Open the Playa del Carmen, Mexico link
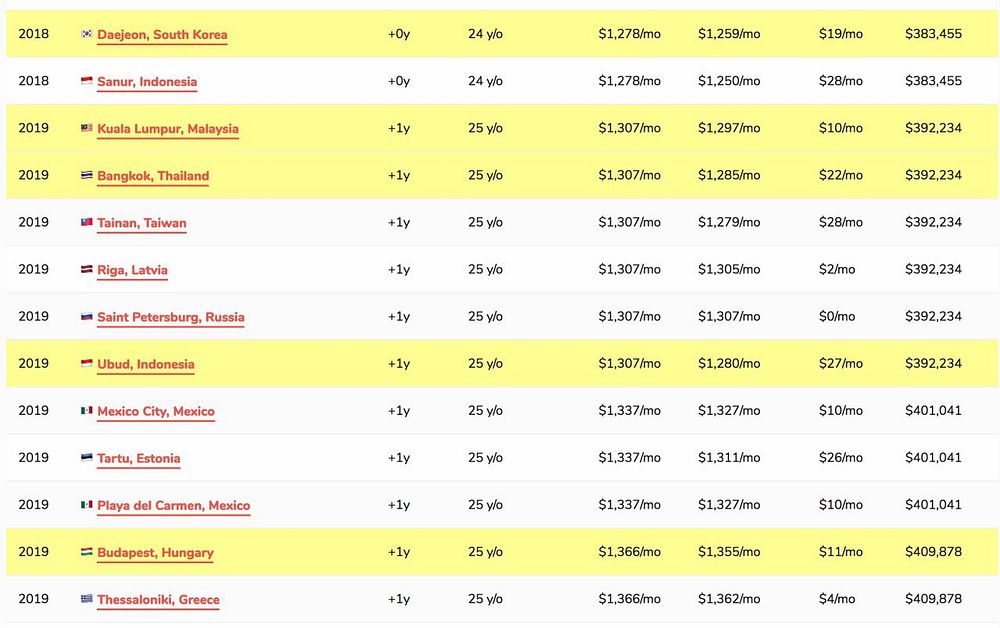This screenshot has height=628, width=1000. pos(174,505)
